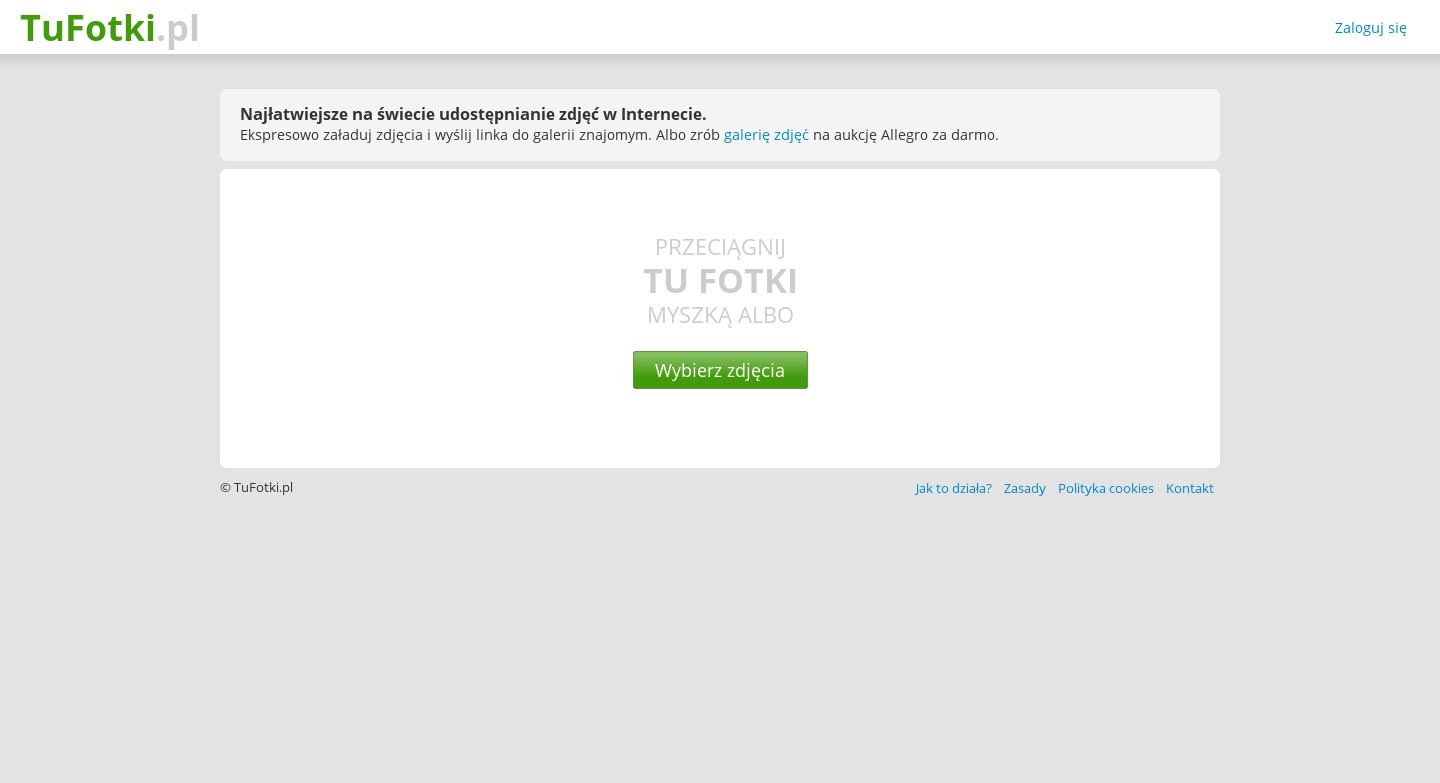This screenshot has height=783, width=1440.
Task: Click the MYSZKĄ ALBO text above the button
Action: coord(720,315)
